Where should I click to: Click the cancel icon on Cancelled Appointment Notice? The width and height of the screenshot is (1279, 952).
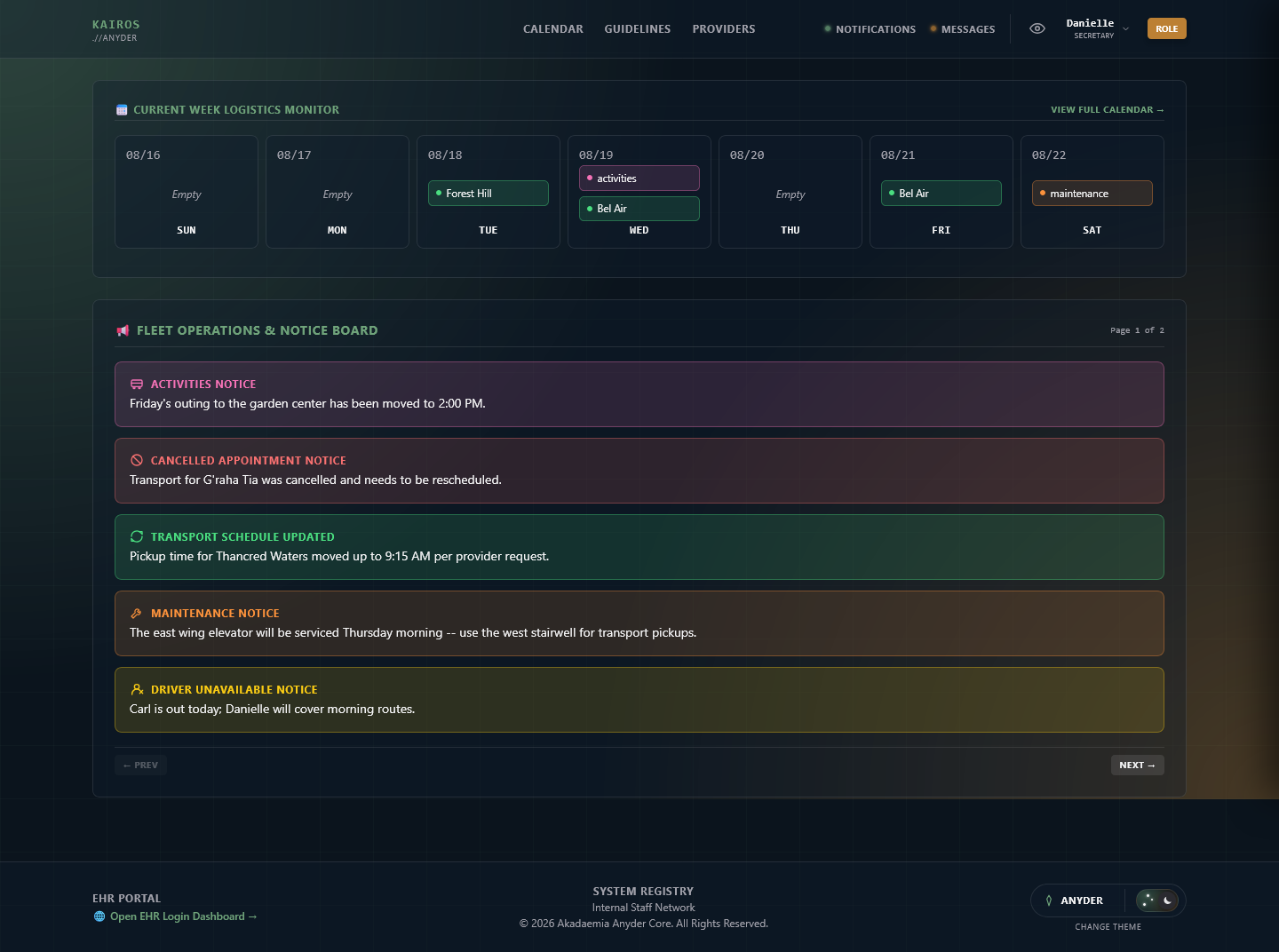(x=137, y=461)
